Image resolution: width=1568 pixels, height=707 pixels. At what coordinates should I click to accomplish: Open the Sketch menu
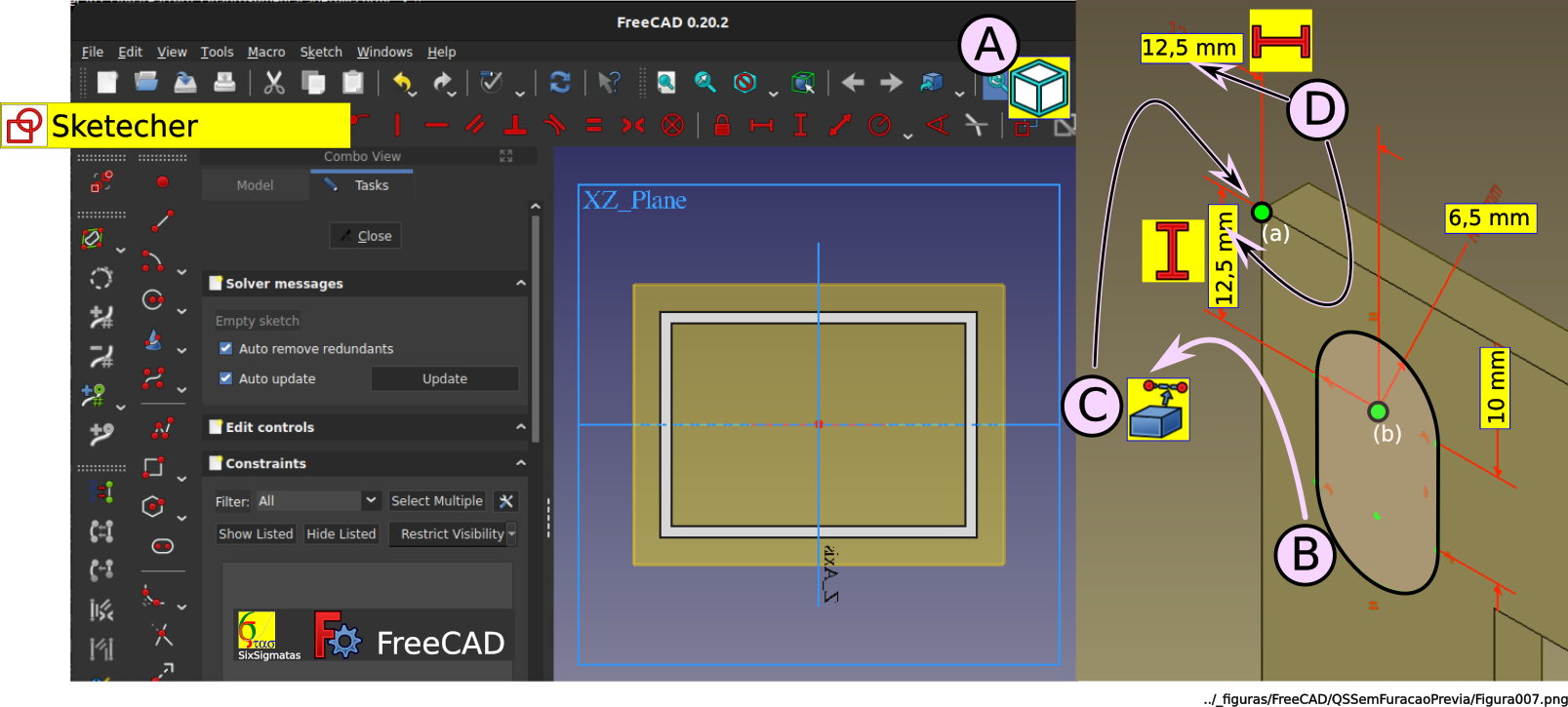(321, 52)
